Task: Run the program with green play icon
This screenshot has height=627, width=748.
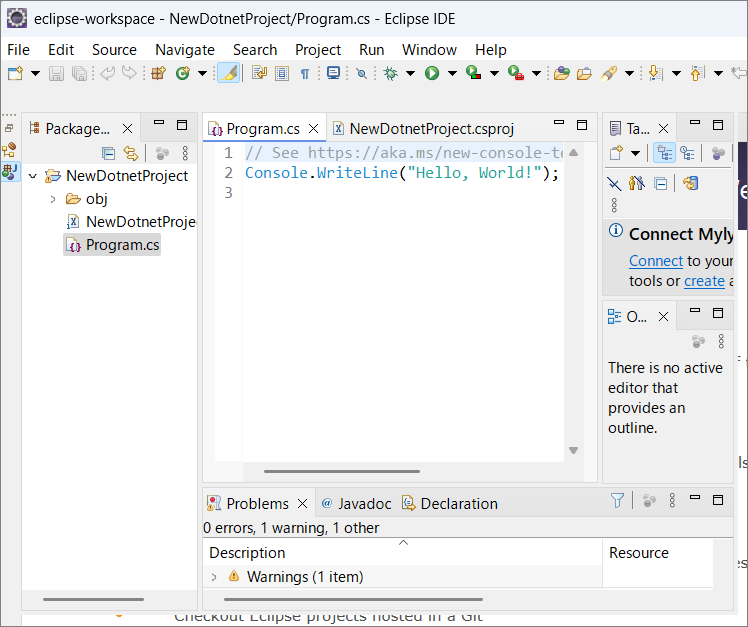Action: [x=432, y=73]
